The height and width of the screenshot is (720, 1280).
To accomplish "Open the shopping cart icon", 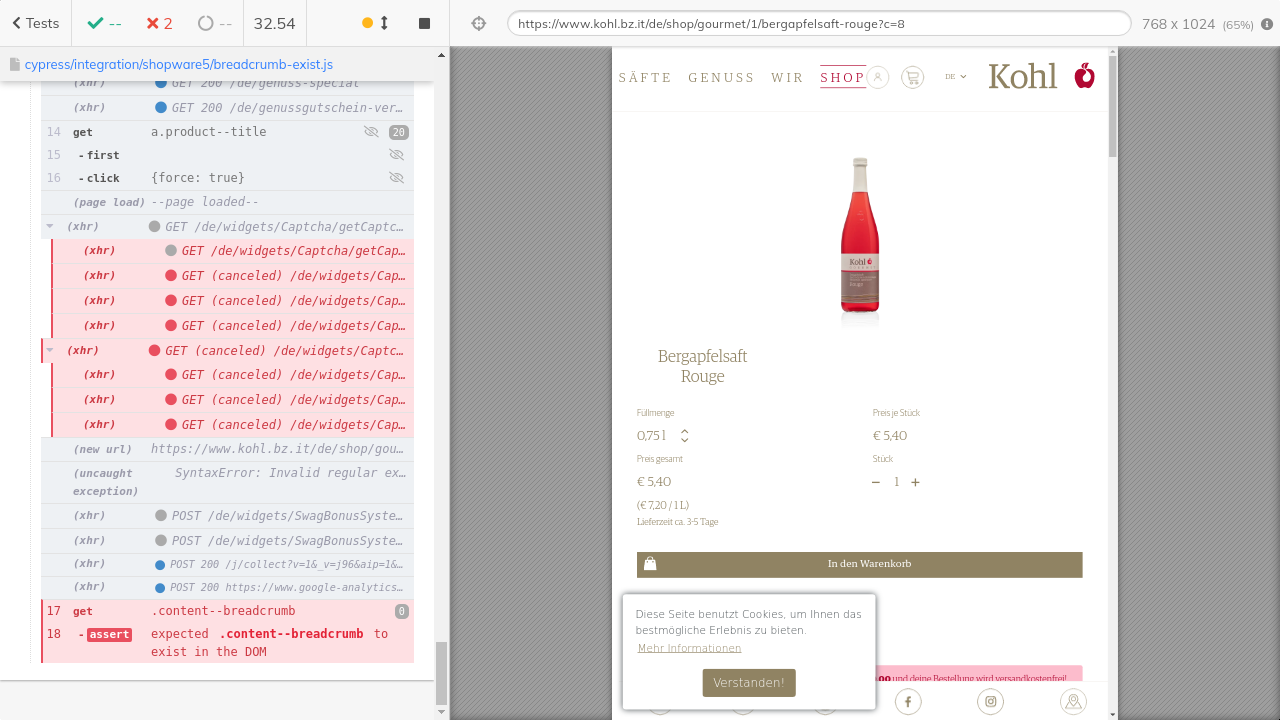I will (x=912, y=77).
